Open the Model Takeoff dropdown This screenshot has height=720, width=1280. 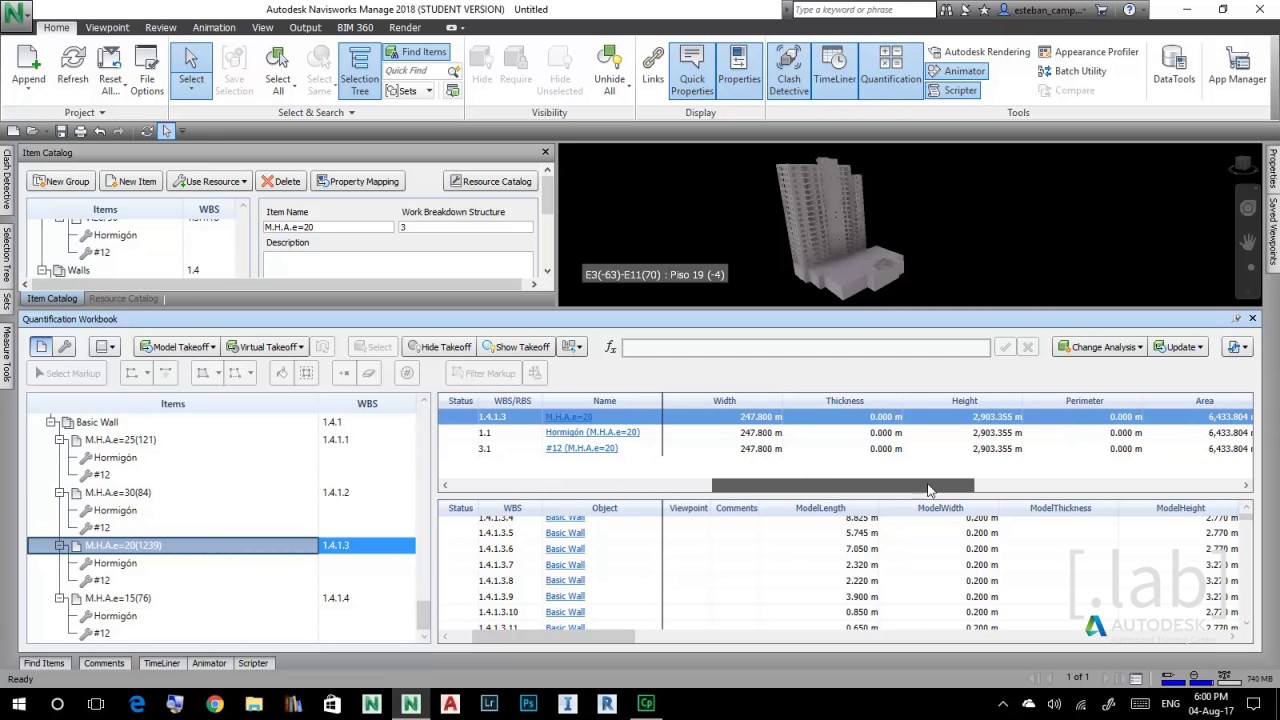coord(177,347)
